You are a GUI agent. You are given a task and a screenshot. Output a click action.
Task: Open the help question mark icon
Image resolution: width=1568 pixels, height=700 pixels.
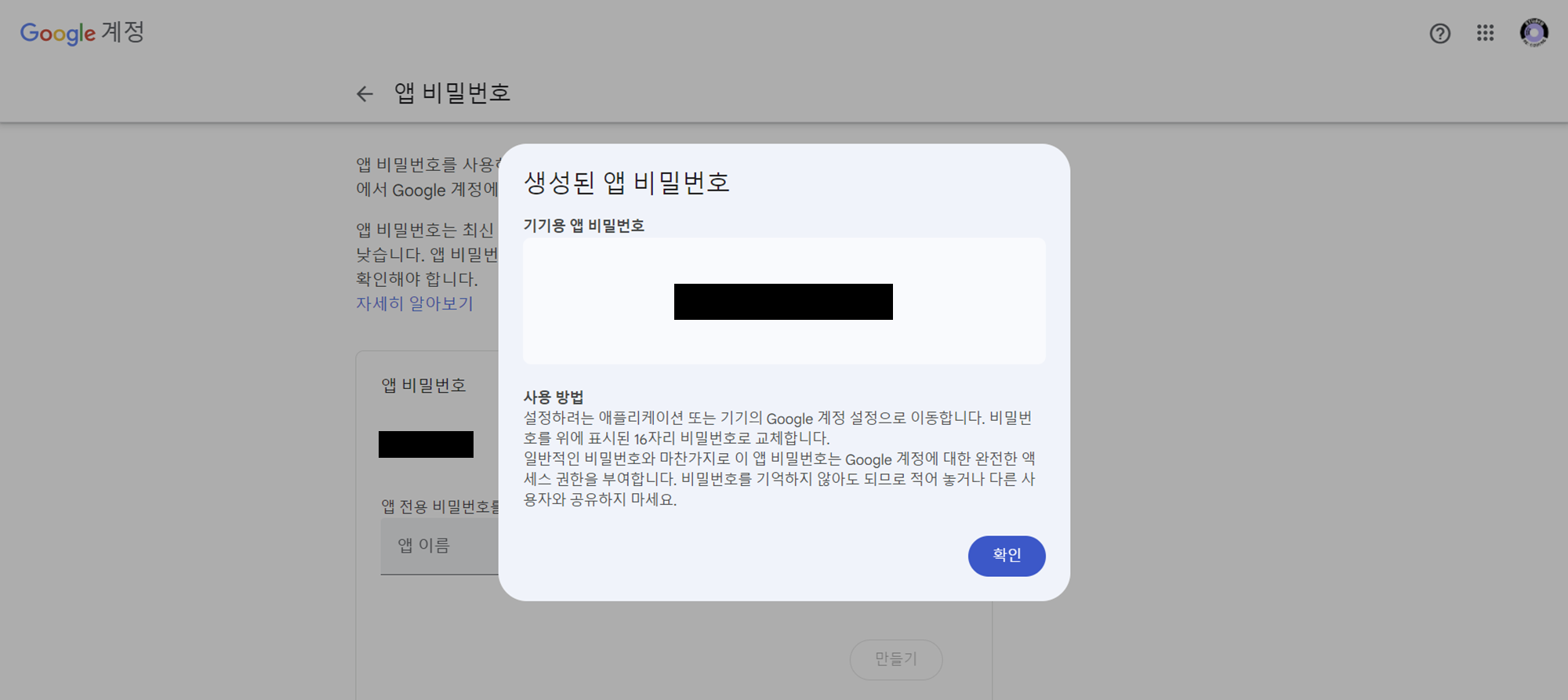click(1439, 33)
